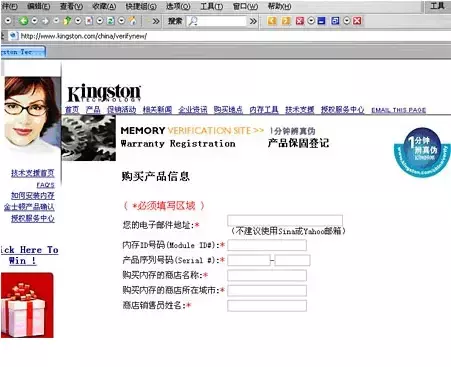The image size is (451, 367).
Task: Open the 编辑(E) menu
Action: (38, 6)
